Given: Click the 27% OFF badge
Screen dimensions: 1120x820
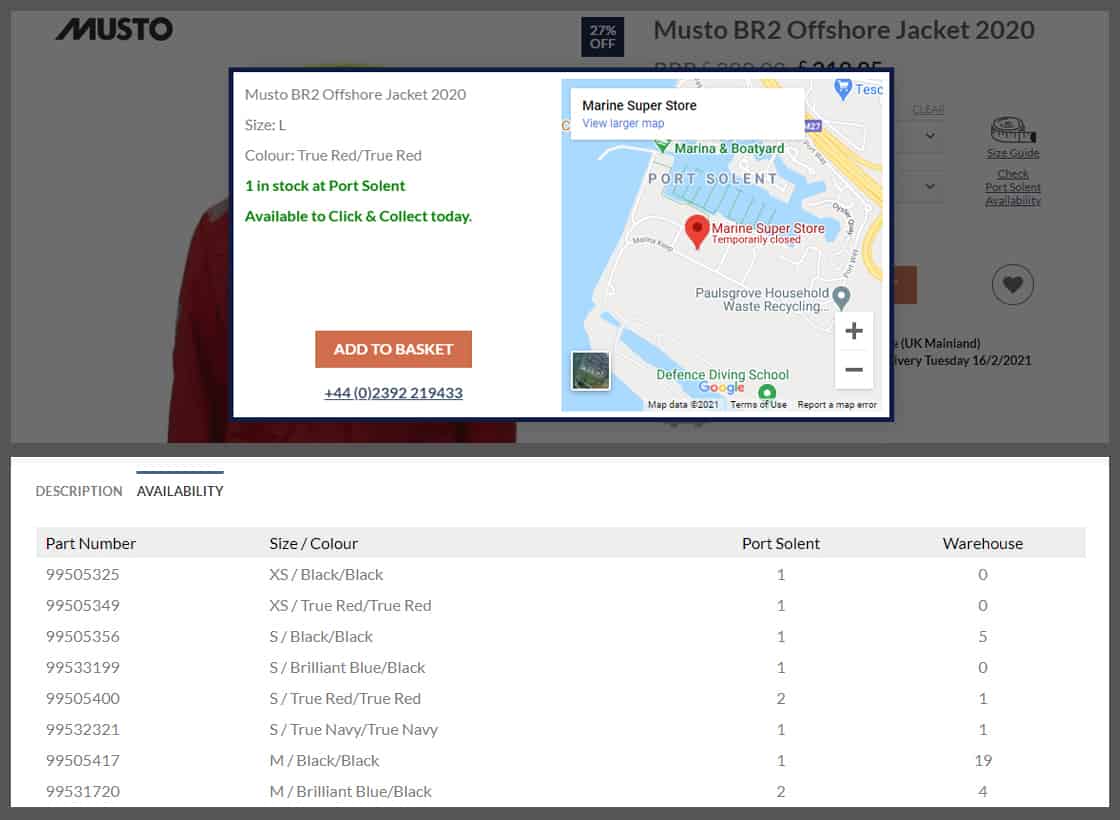Looking at the screenshot, I should 602,36.
